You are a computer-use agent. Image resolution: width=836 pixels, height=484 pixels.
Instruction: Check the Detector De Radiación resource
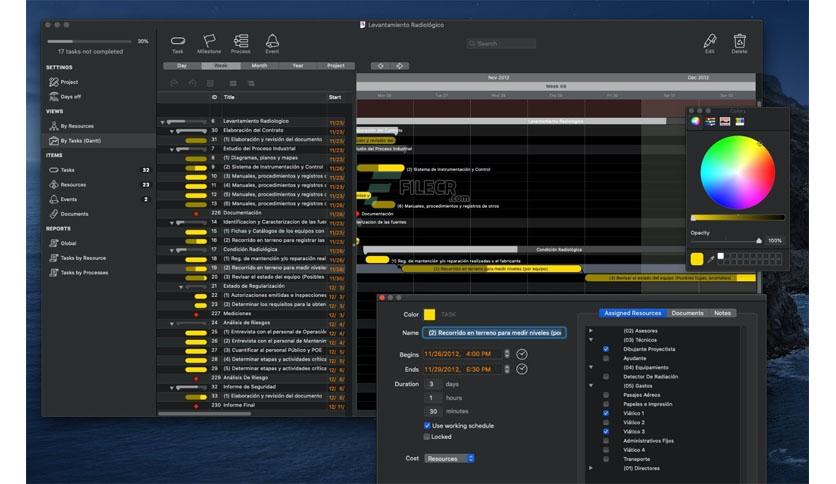[606, 376]
